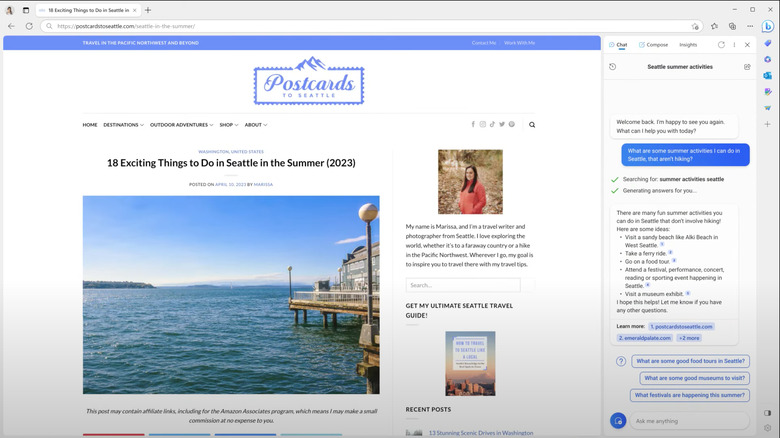Ask about good museums to visit
The width and height of the screenshot is (780, 438).
tap(694, 378)
